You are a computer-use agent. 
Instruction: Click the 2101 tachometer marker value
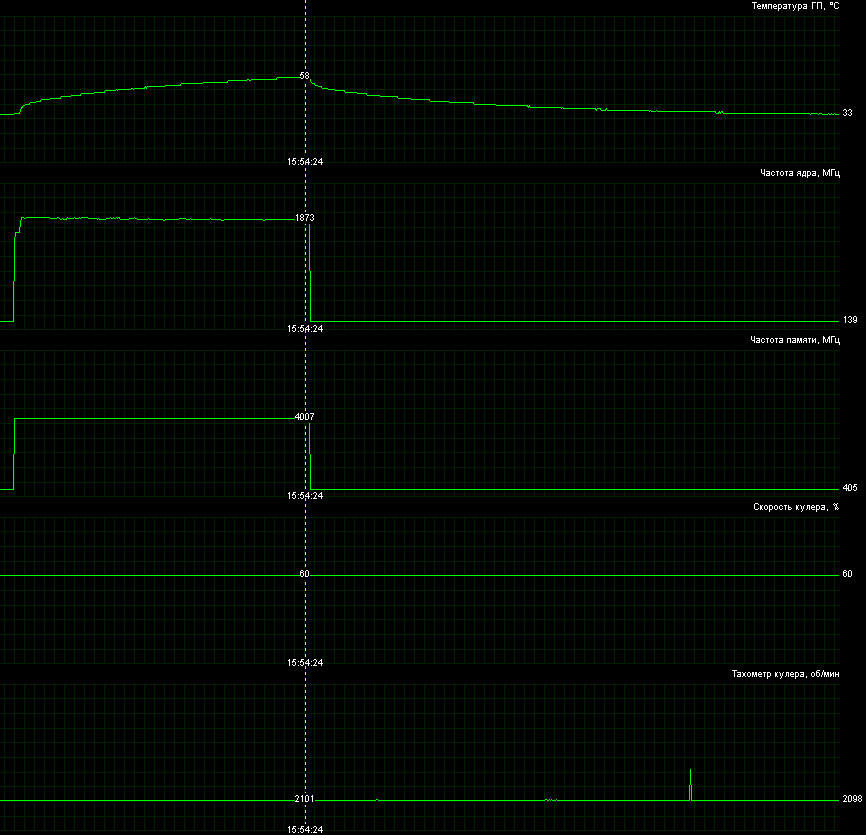point(304,799)
